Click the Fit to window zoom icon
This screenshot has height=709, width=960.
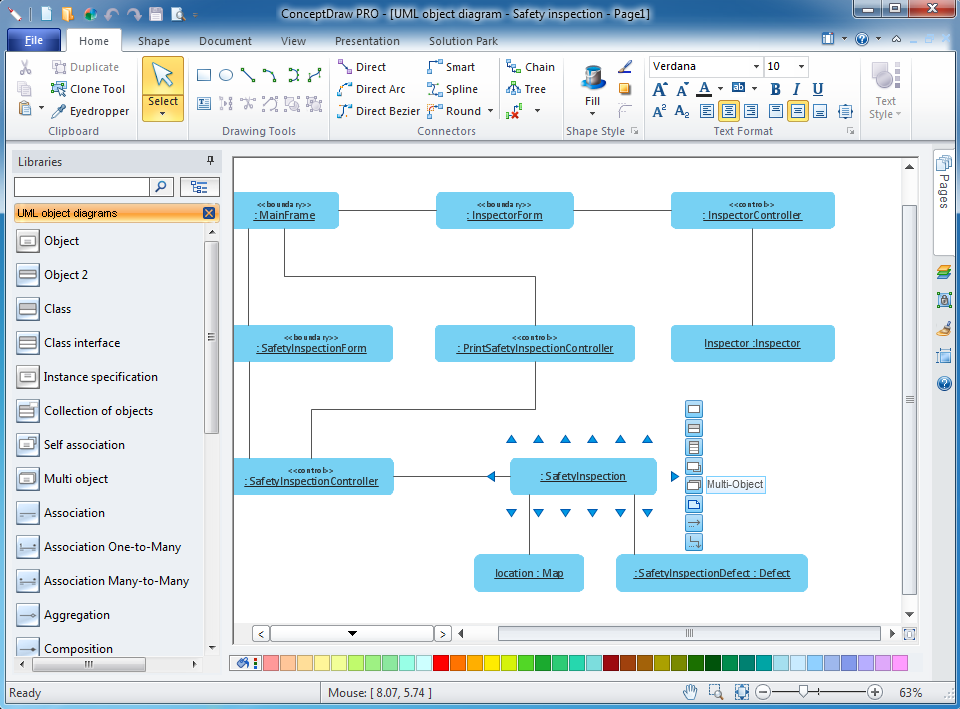click(741, 692)
